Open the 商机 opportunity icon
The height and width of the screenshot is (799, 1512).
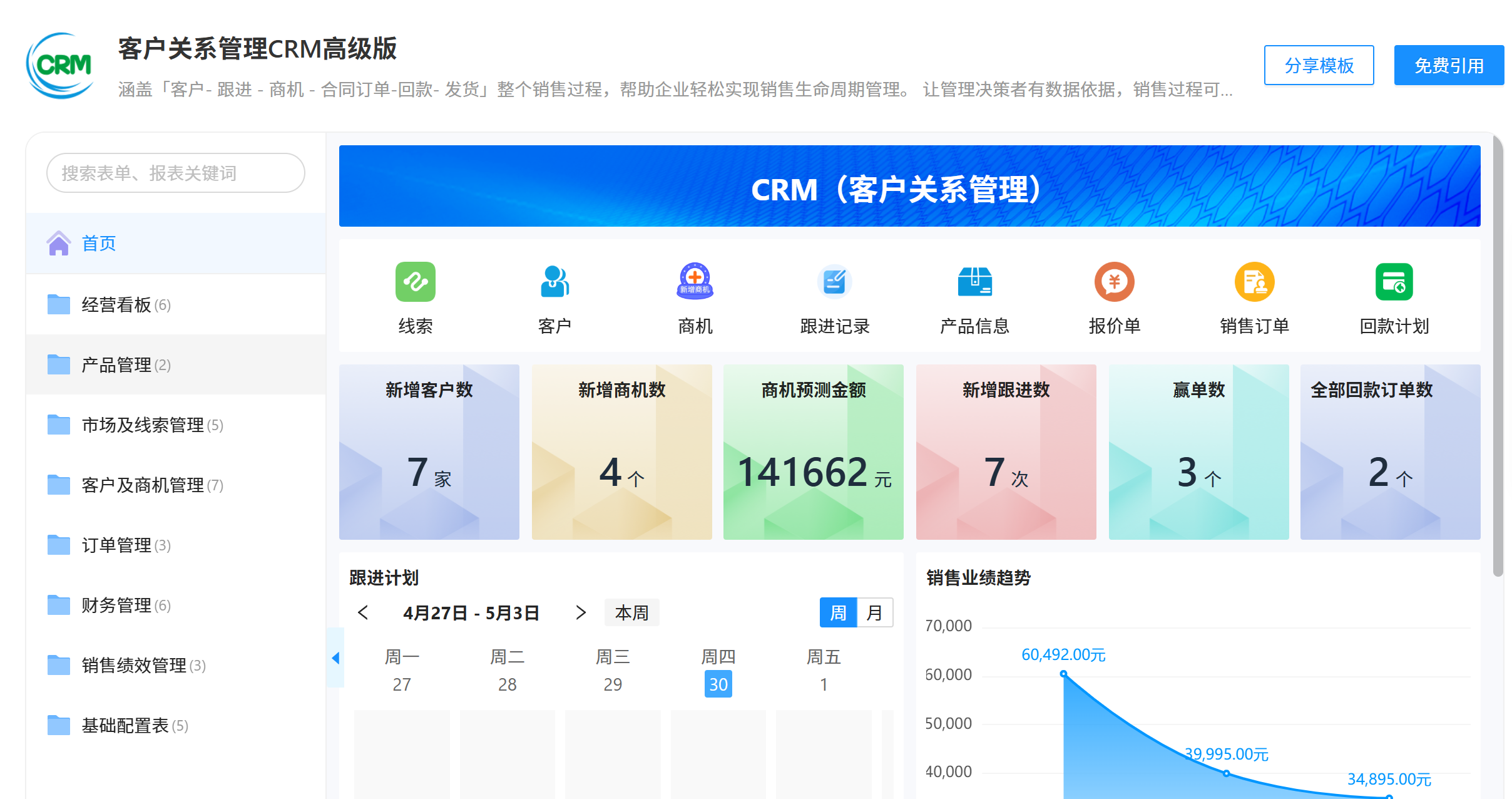(x=695, y=282)
